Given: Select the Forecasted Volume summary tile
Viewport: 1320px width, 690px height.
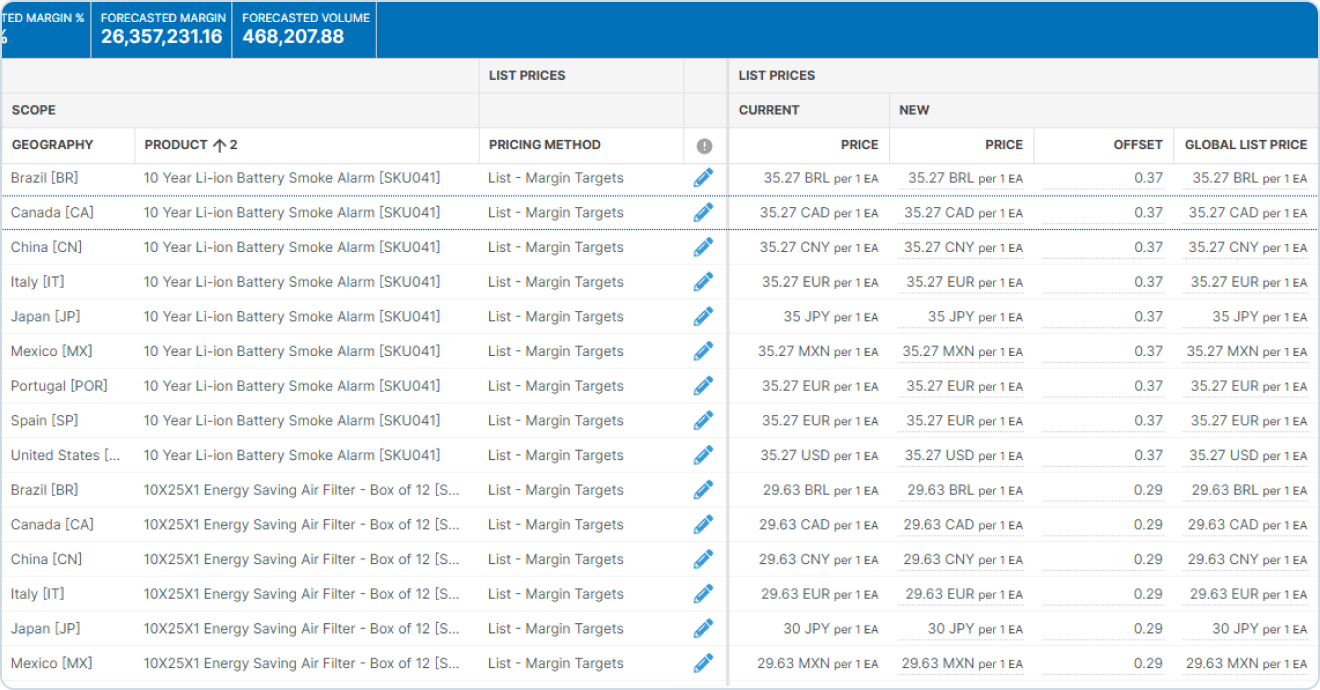Looking at the screenshot, I should 305,28.
